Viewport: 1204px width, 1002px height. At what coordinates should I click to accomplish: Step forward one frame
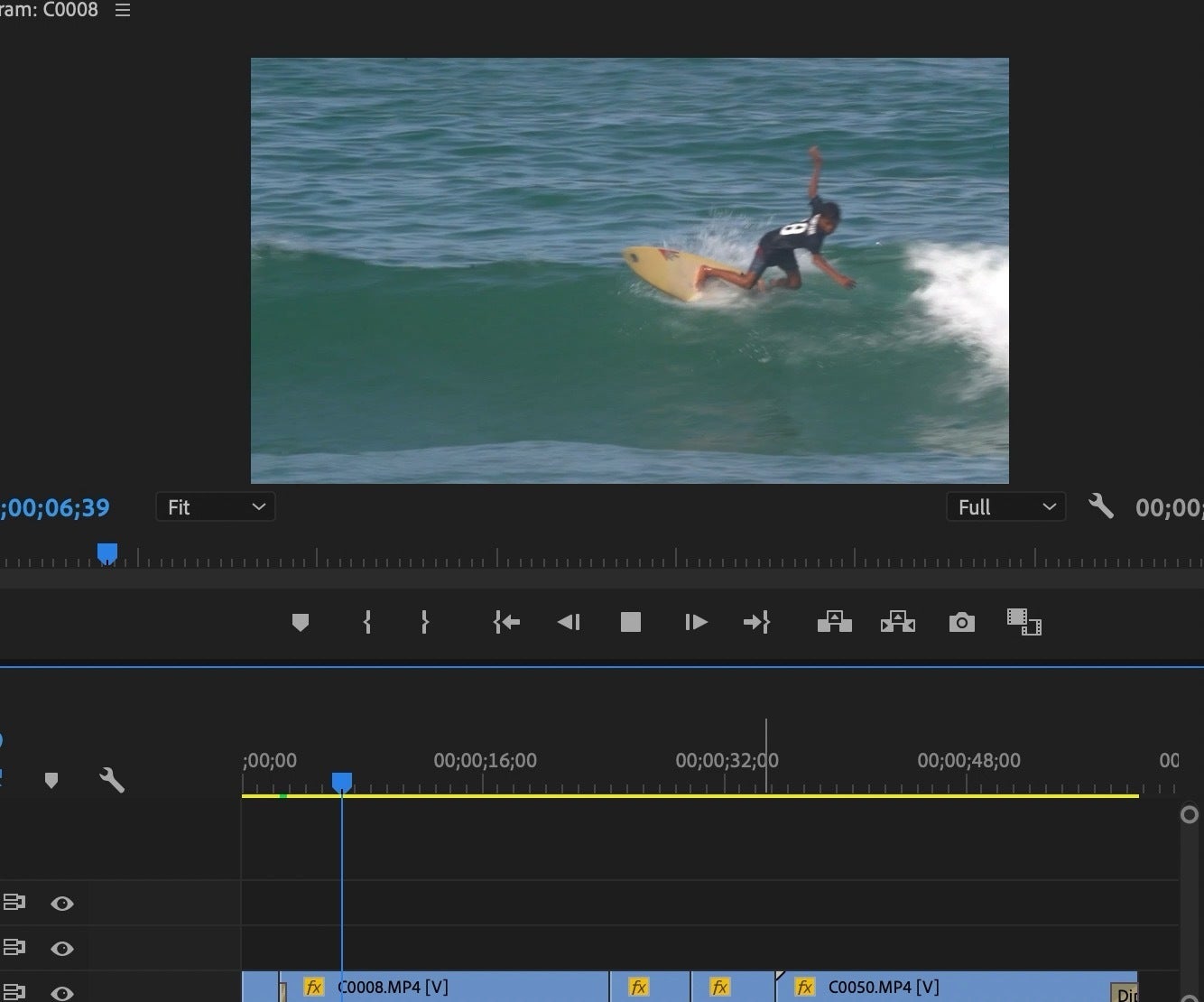(x=695, y=622)
